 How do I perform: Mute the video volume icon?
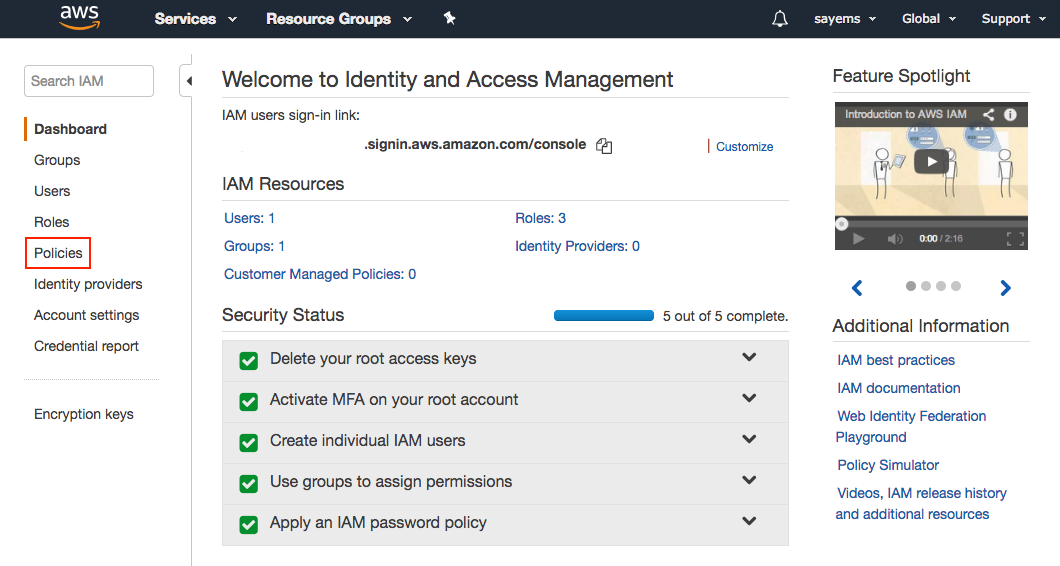tap(894, 239)
